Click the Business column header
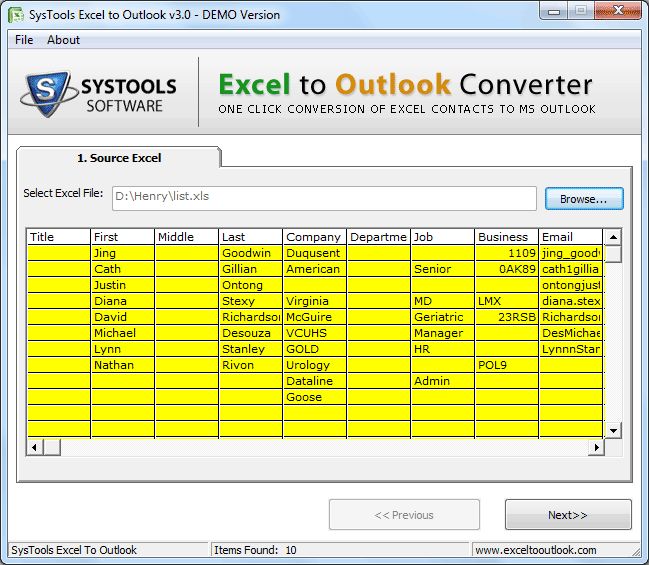The height and width of the screenshot is (565, 649). click(507, 237)
